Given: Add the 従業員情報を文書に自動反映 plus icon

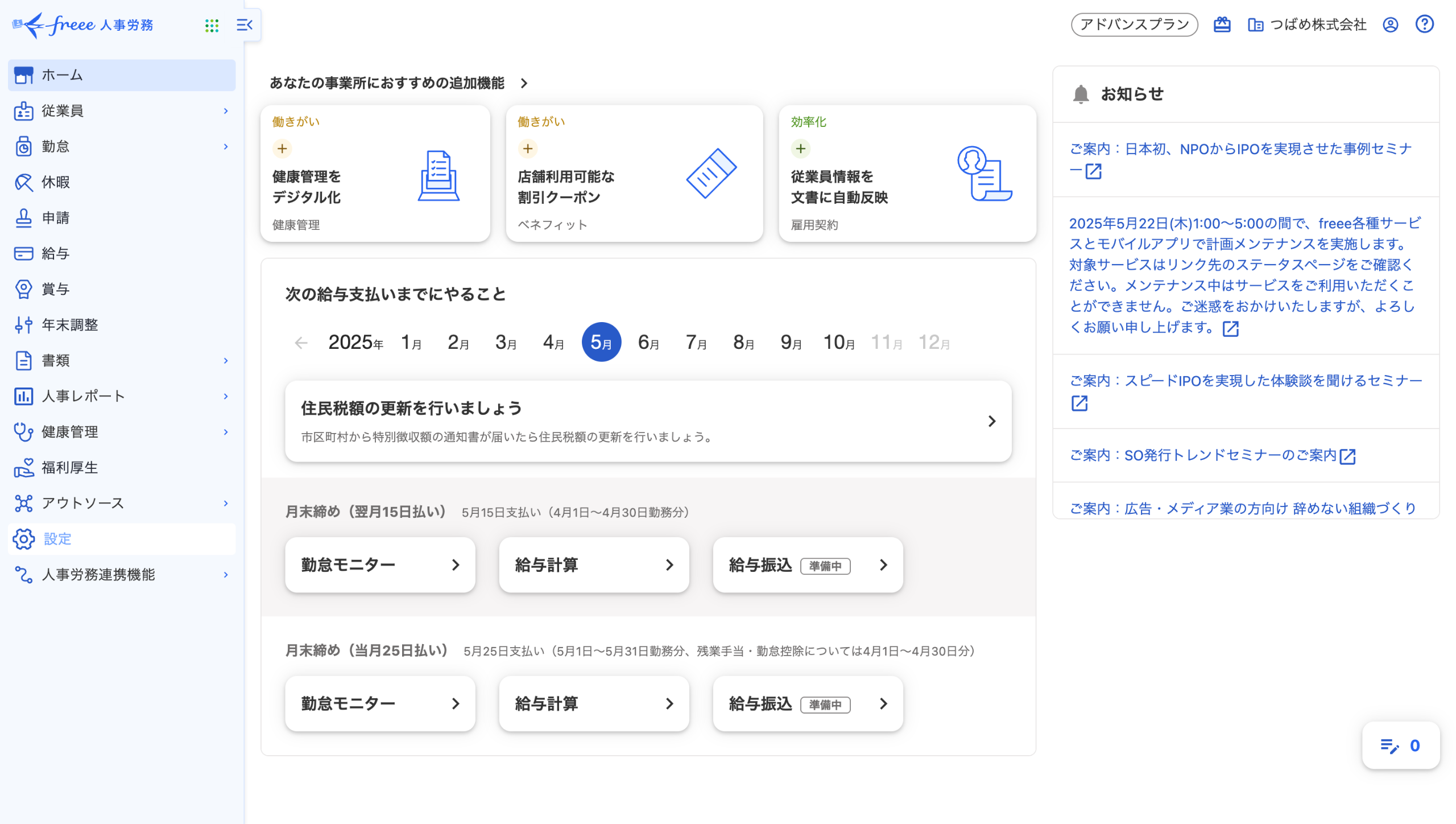Looking at the screenshot, I should [801, 149].
